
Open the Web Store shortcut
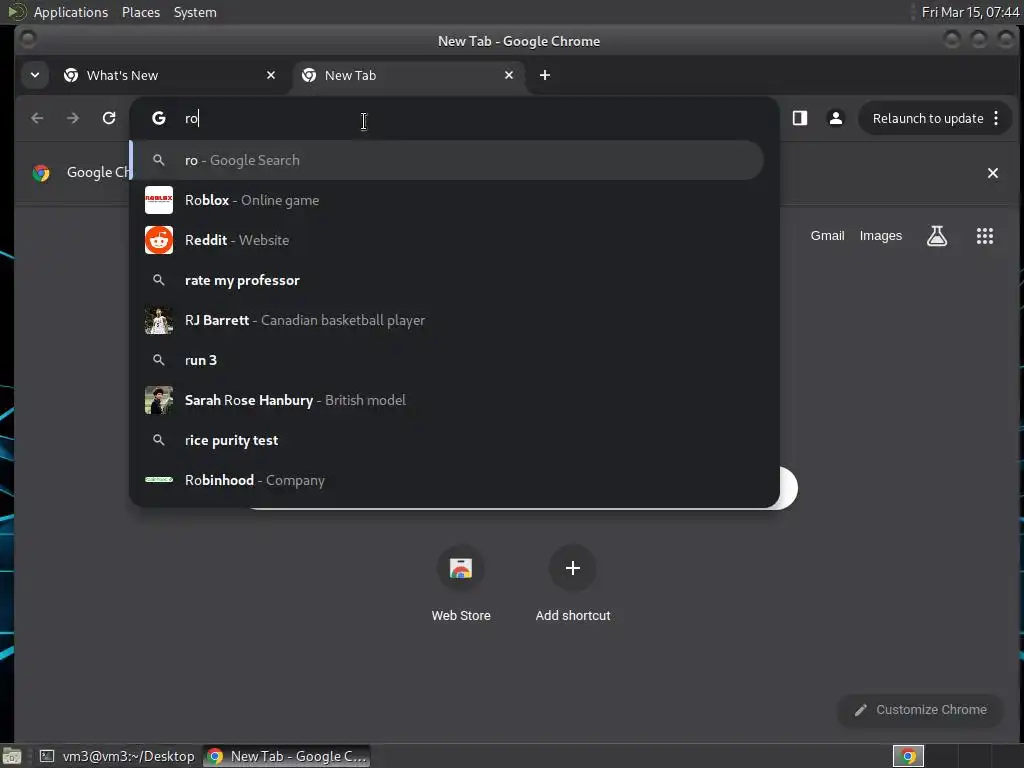(461, 584)
